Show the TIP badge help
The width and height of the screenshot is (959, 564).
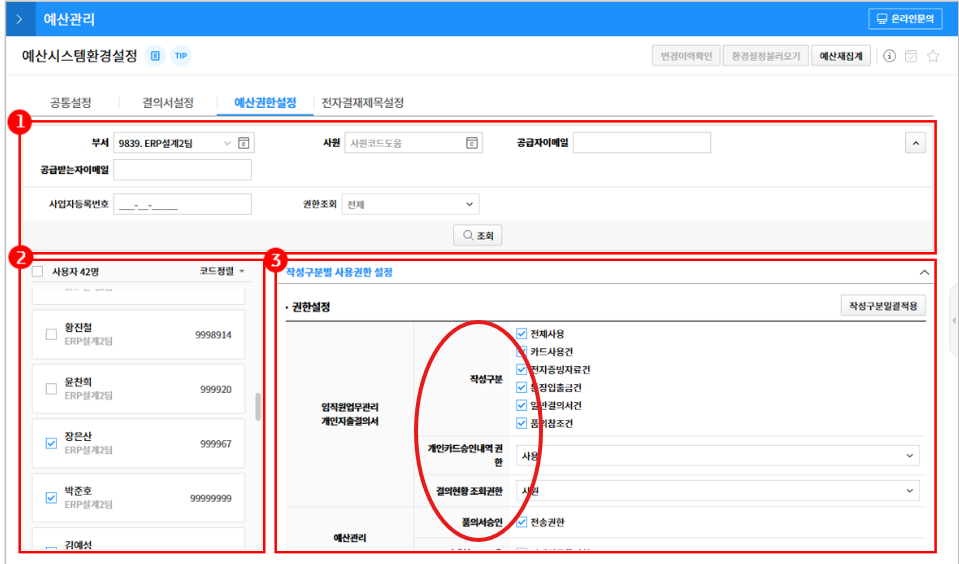click(180, 56)
